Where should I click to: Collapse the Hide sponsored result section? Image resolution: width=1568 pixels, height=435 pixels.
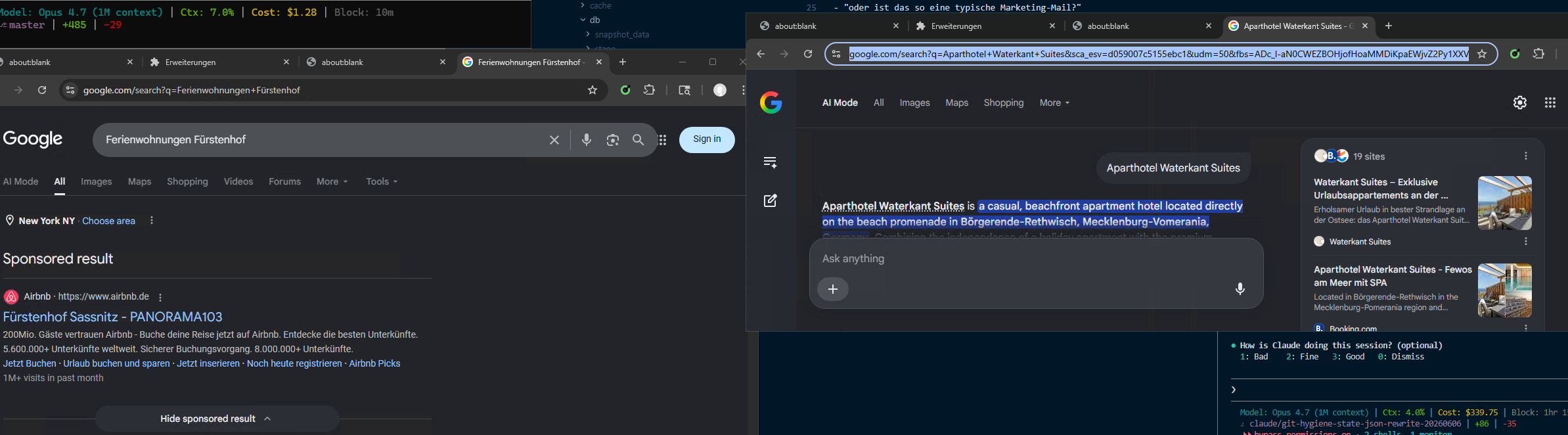(x=217, y=419)
